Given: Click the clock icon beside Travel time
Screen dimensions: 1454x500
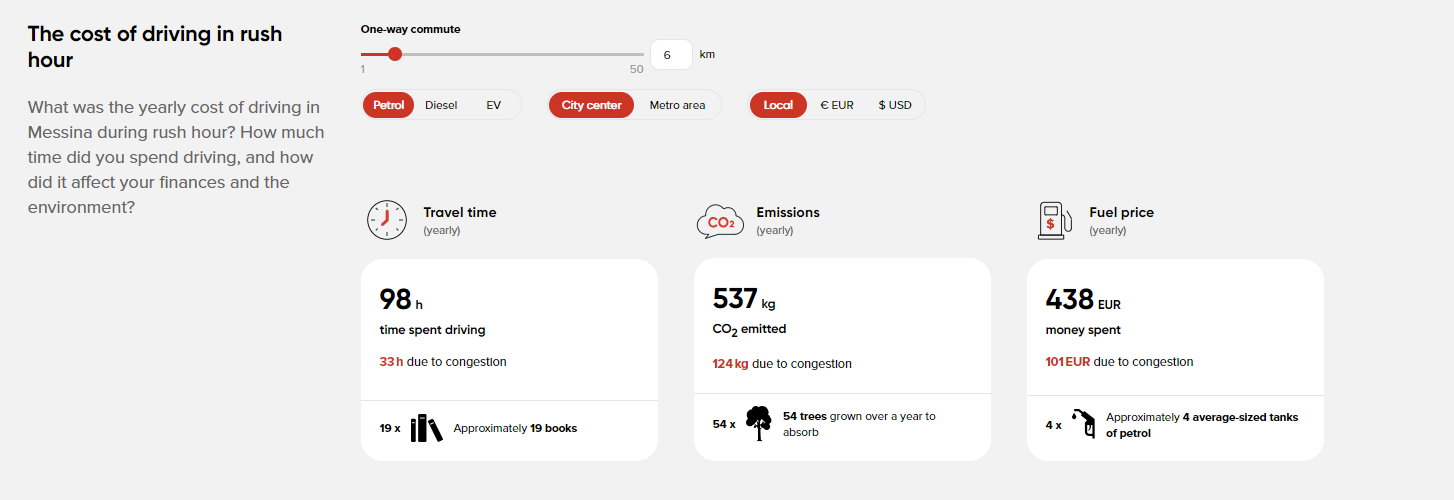Looking at the screenshot, I should (x=387, y=220).
